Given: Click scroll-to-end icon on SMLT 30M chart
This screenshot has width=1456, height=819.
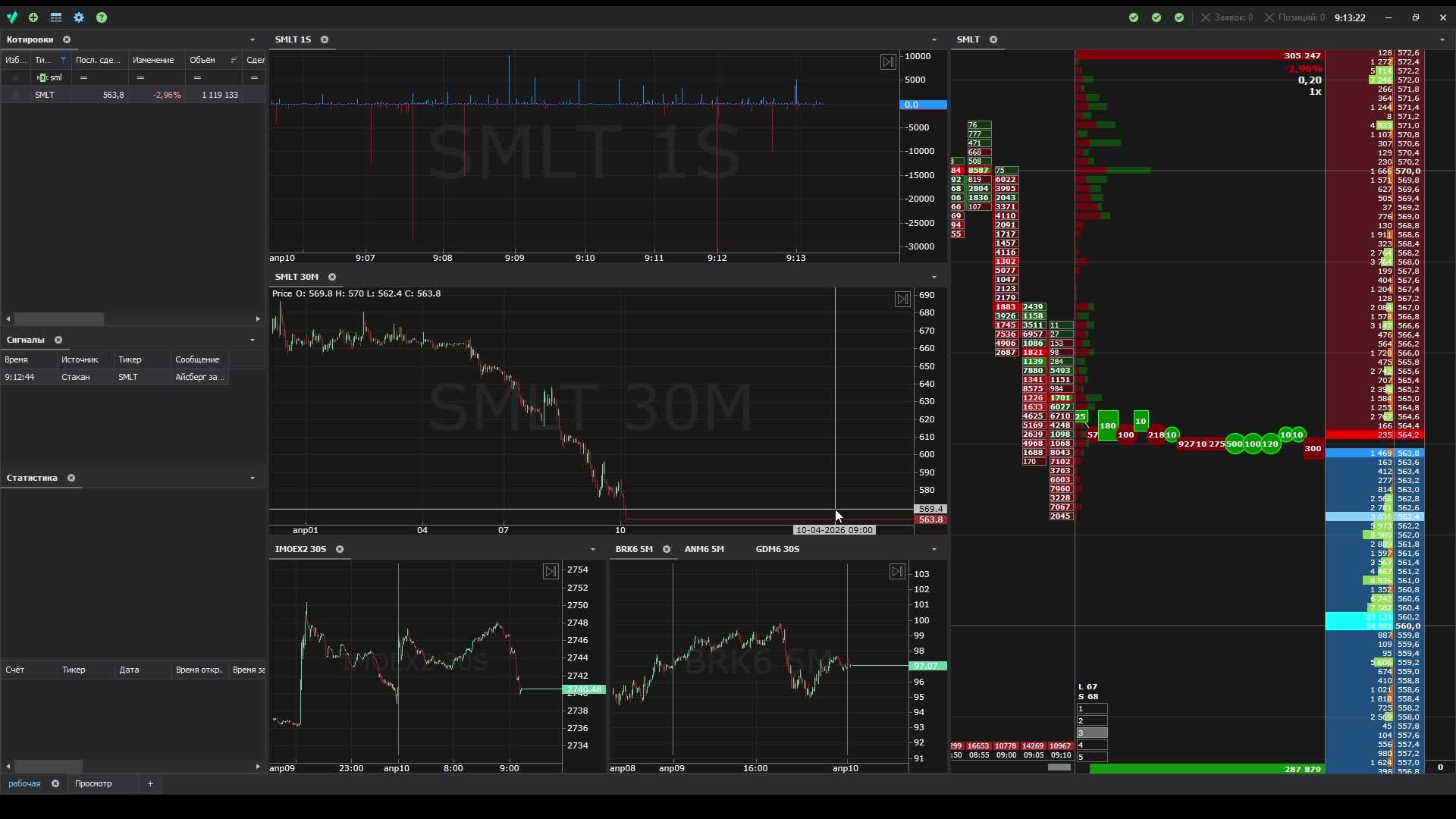Looking at the screenshot, I should [902, 299].
